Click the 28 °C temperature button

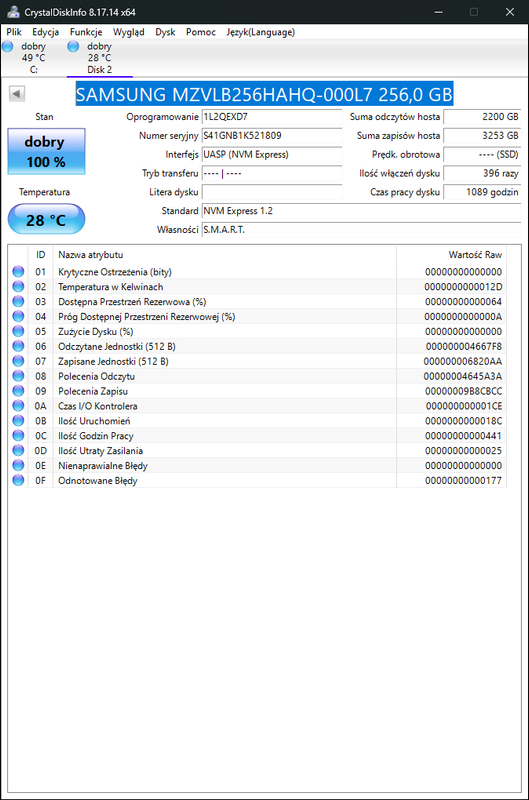point(46,219)
